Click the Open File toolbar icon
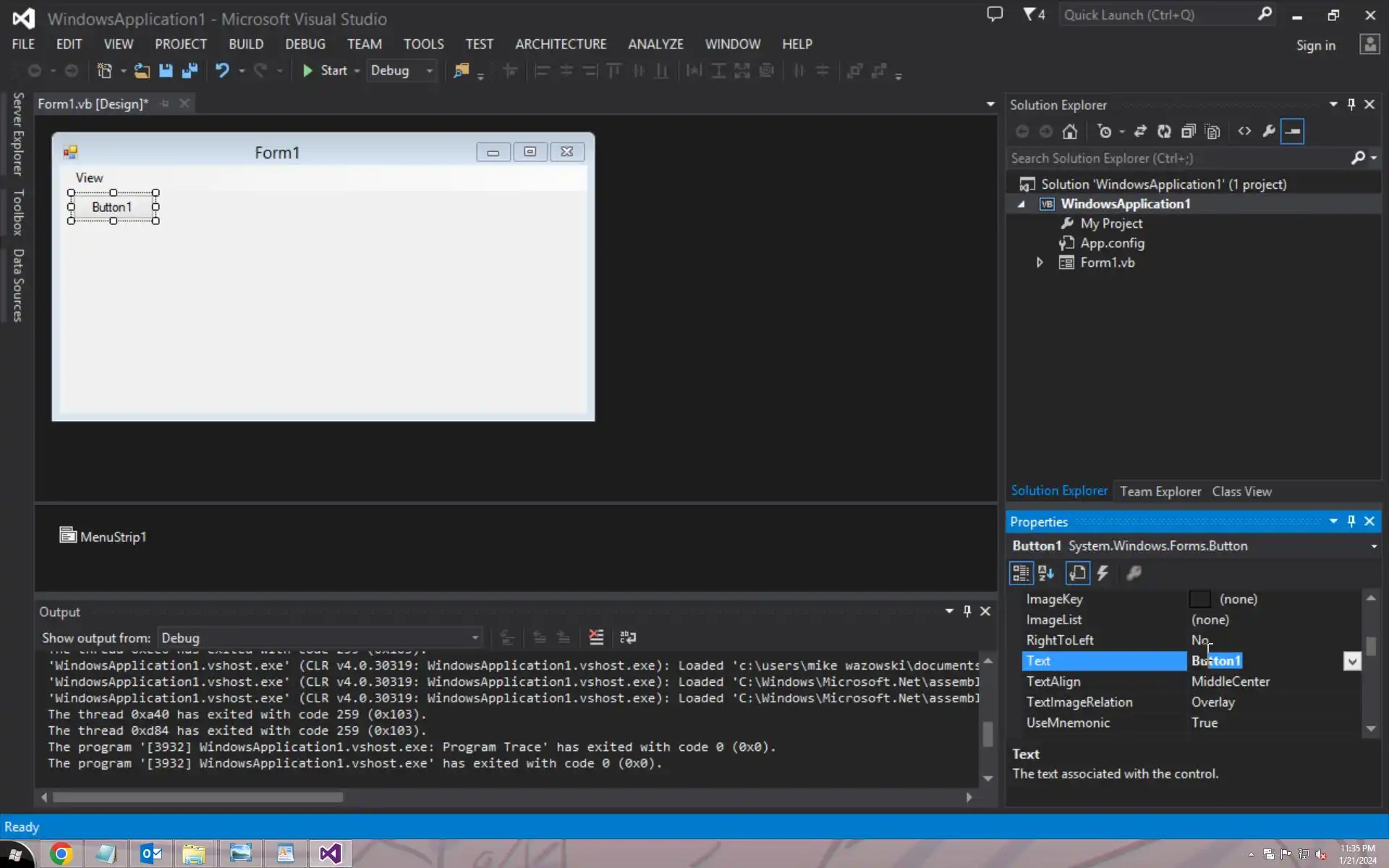This screenshot has height=868, width=1389. pos(142,70)
